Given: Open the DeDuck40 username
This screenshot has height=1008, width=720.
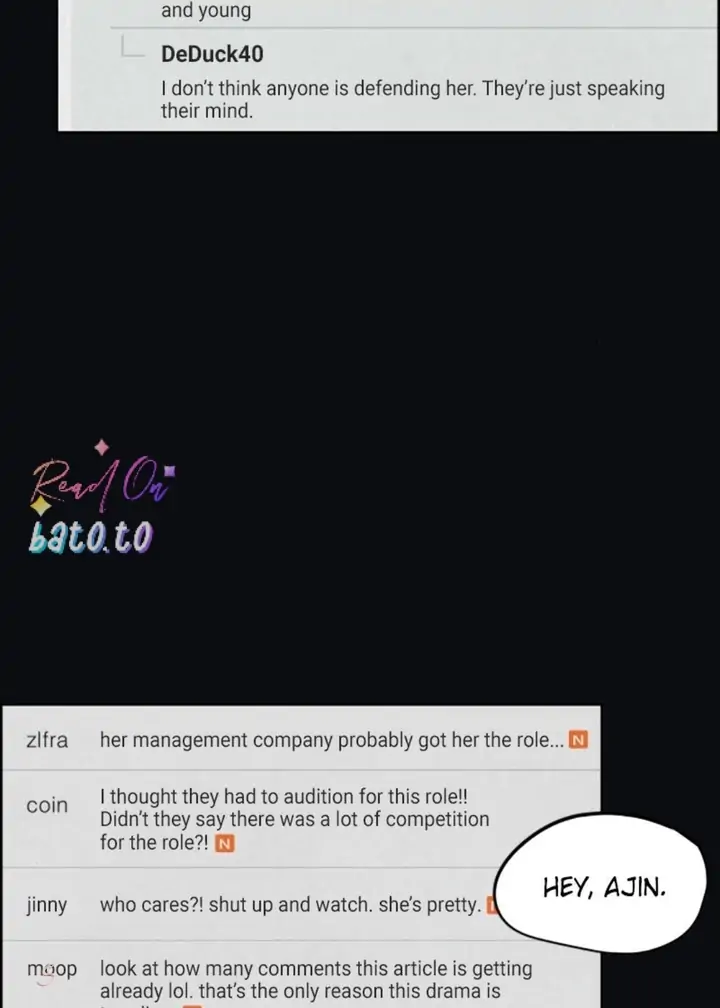Looking at the screenshot, I should point(212,54).
